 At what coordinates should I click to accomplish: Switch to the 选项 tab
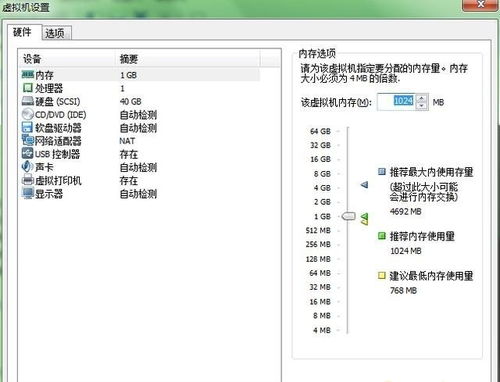coord(56,33)
